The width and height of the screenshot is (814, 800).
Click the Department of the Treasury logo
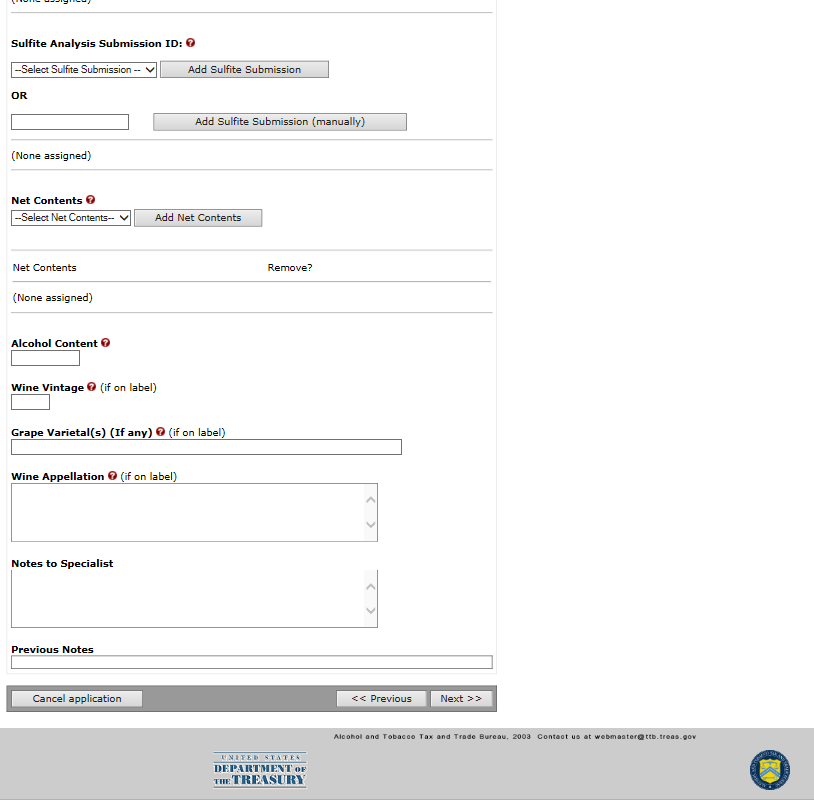260,770
